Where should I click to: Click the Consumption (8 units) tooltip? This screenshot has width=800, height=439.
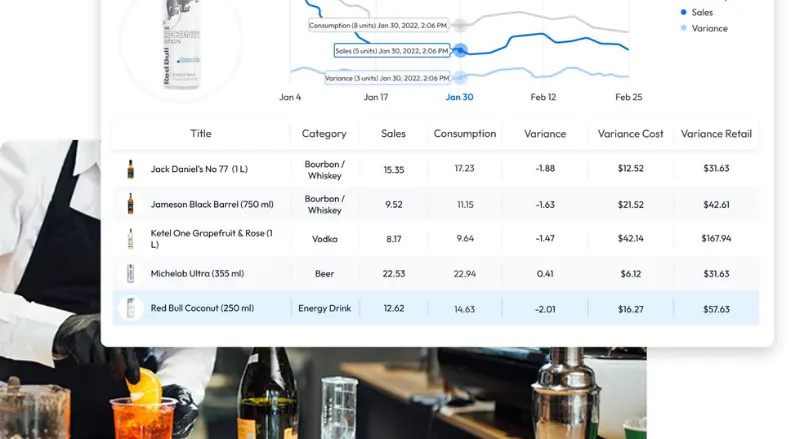378,25
